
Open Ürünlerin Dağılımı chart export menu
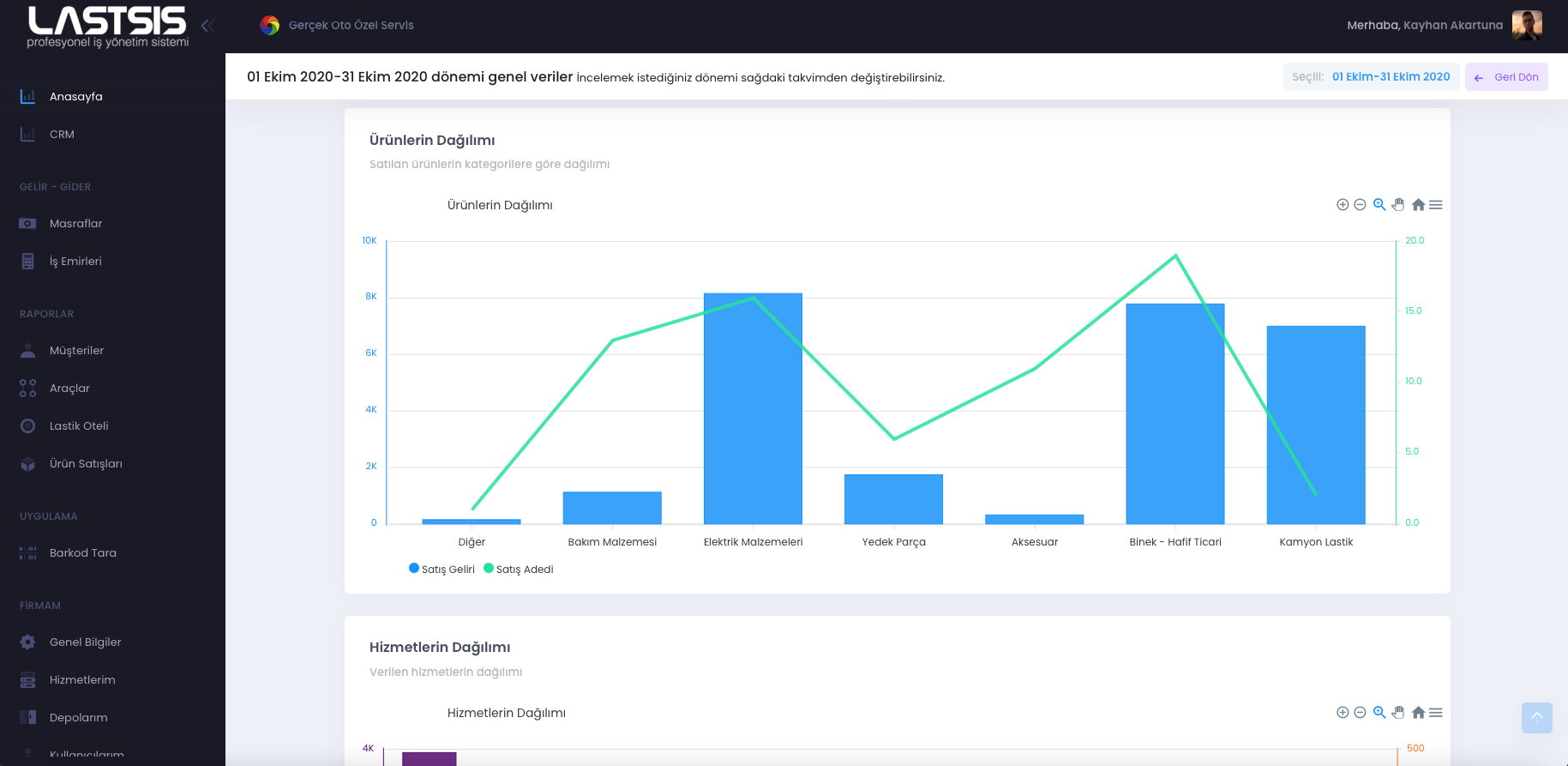coord(1436,204)
